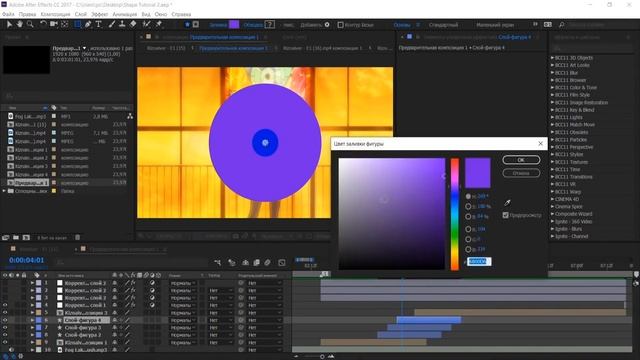Open blending mode dropdown for layer 5
Viewport: 640px width, 360px height.
[183, 313]
